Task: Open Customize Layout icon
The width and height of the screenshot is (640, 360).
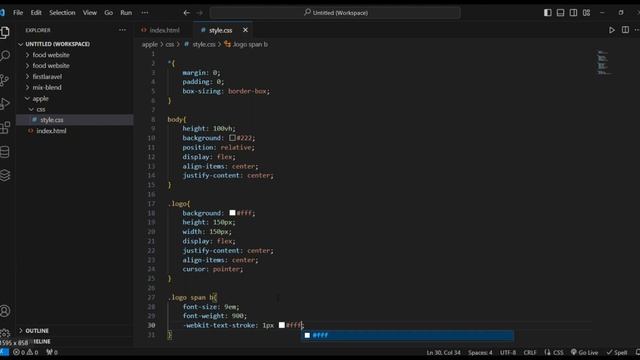Action: tap(587, 13)
